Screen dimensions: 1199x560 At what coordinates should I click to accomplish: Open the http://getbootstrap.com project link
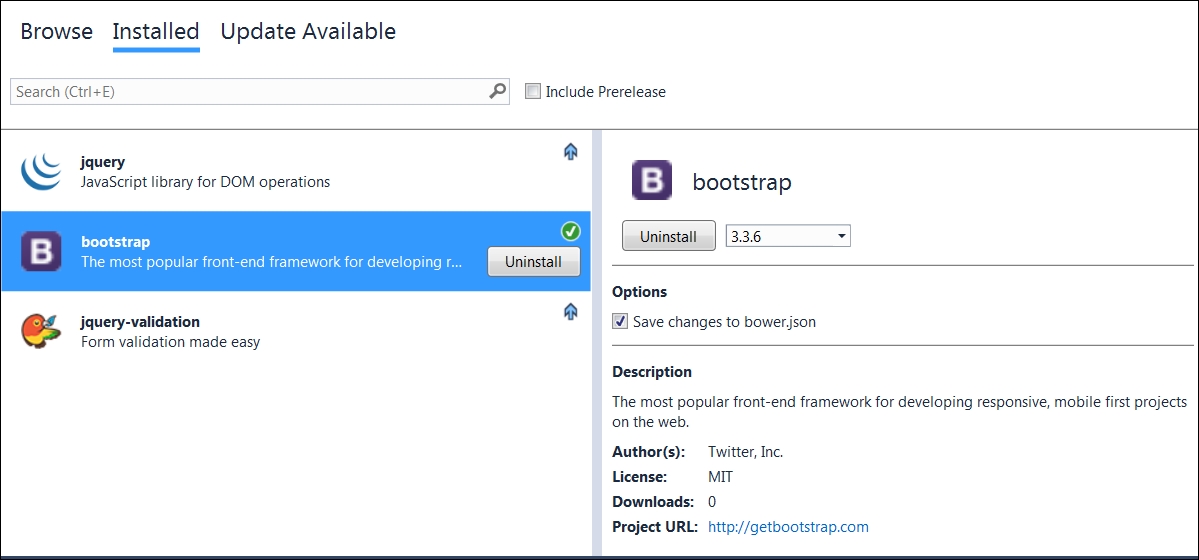pos(788,526)
